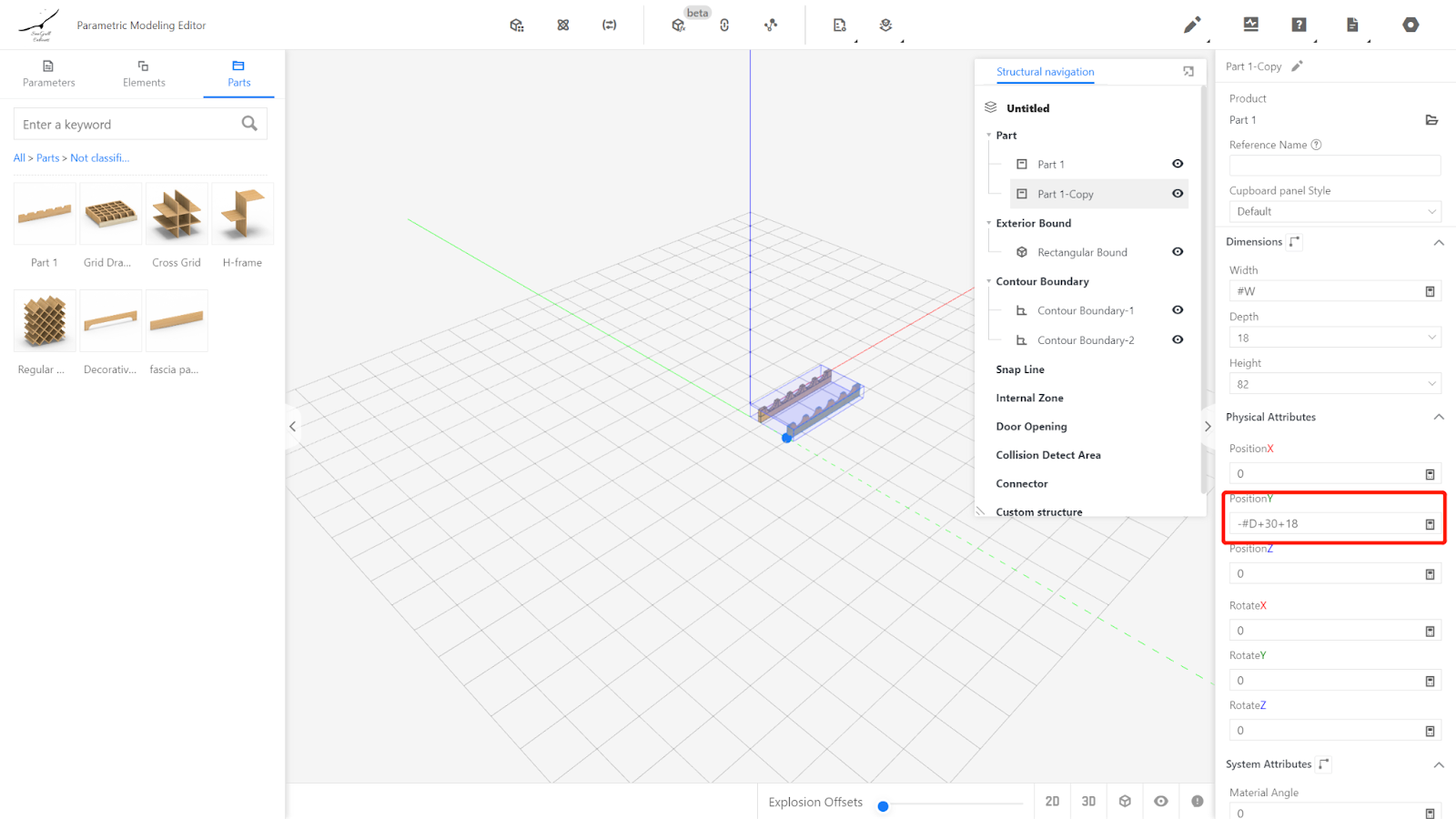Viewport: 1456px width, 819px height.
Task: Click the formula icon in the PositionY field
Action: [x=1430, y=524]
